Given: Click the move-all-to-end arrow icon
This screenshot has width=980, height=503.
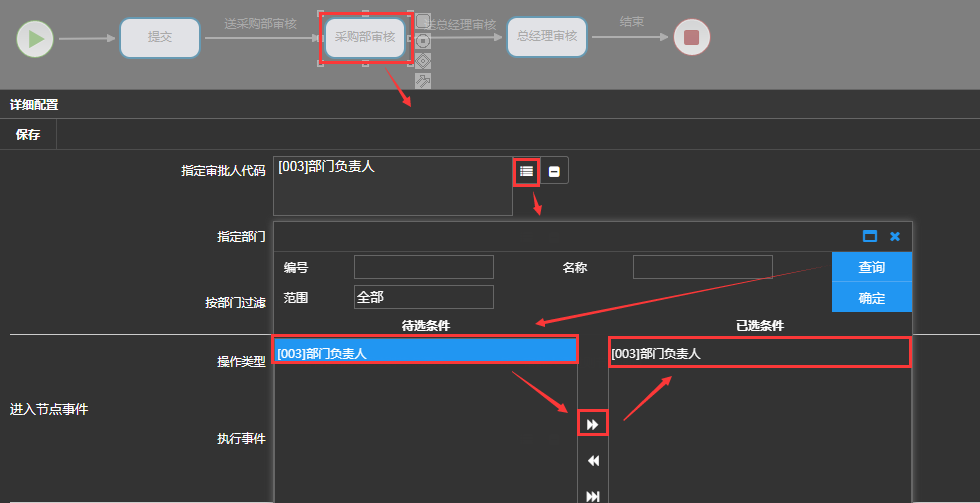Looking at the screenshot, I should [593, 495].
